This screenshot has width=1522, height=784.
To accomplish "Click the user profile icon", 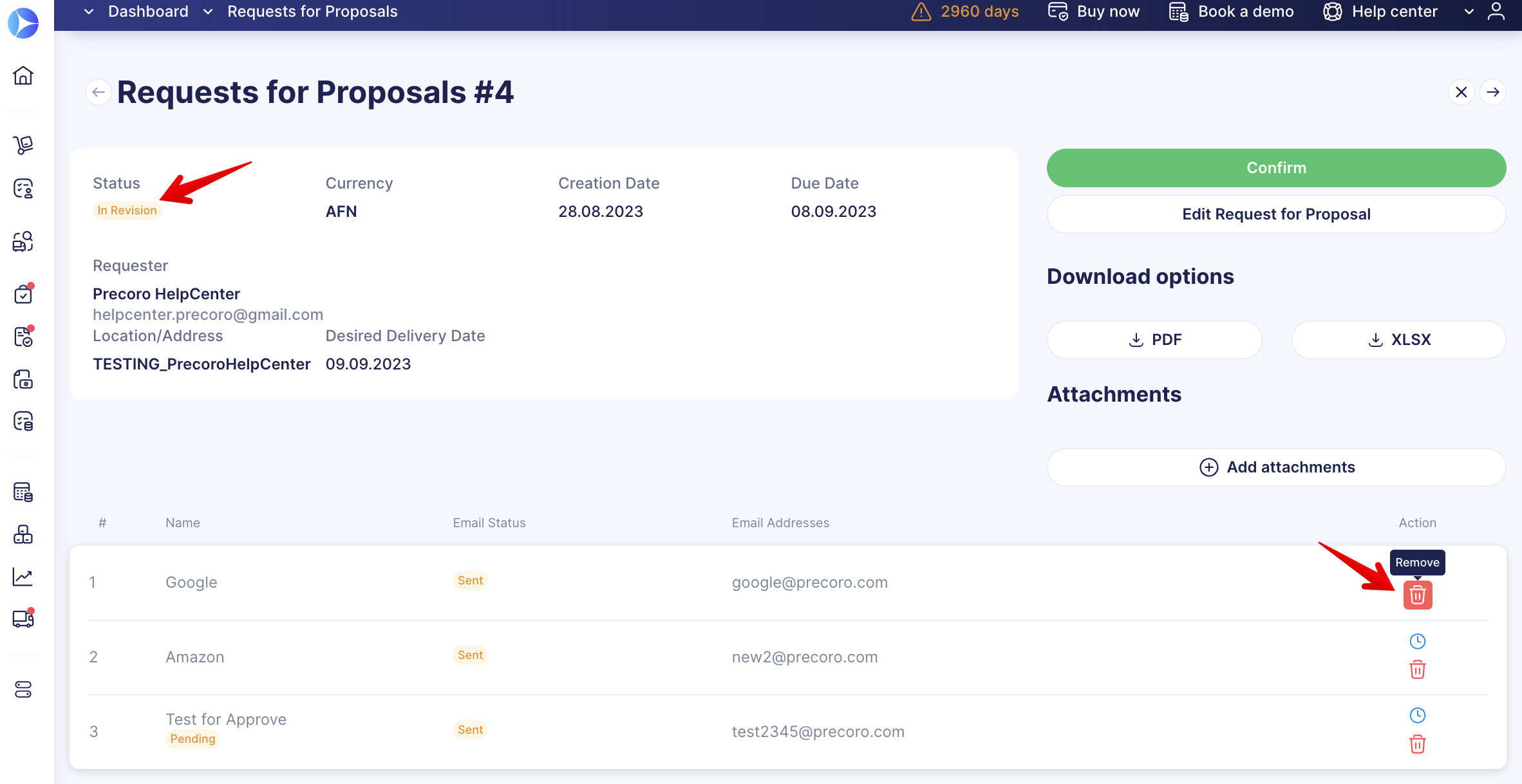I will click(x=1496, y=12).
